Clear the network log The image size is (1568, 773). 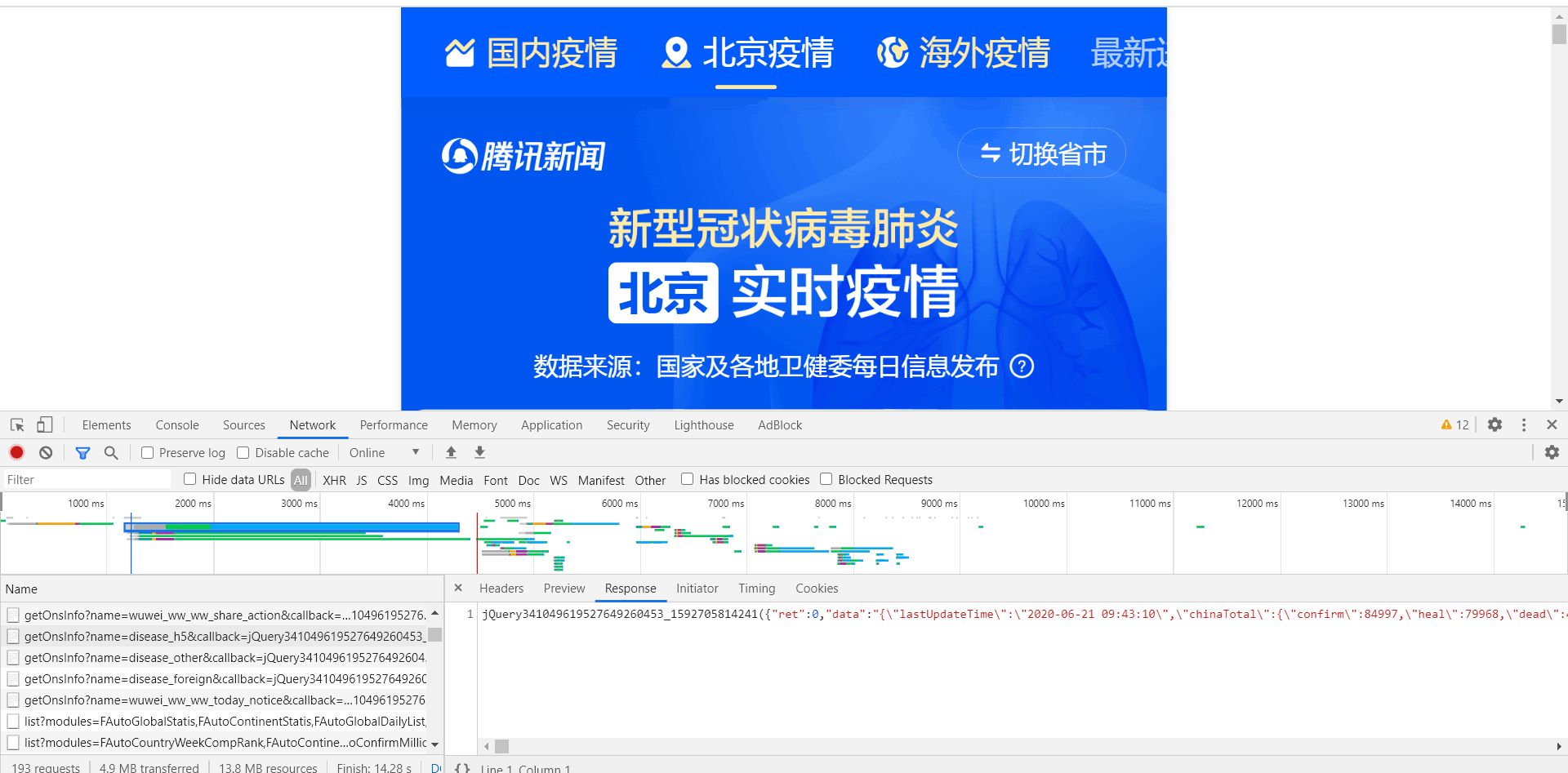click(46, 452)
